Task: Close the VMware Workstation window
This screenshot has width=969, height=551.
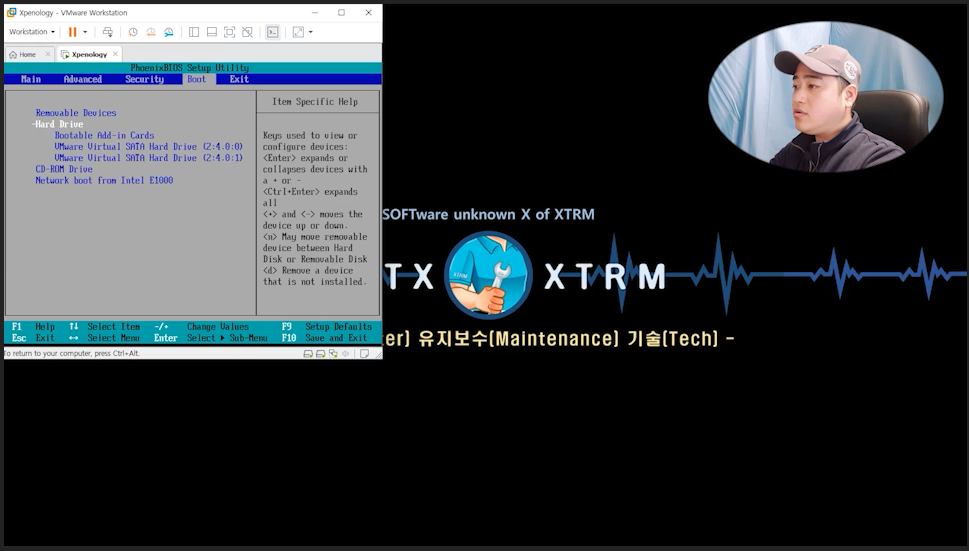Action: [368, 12]
